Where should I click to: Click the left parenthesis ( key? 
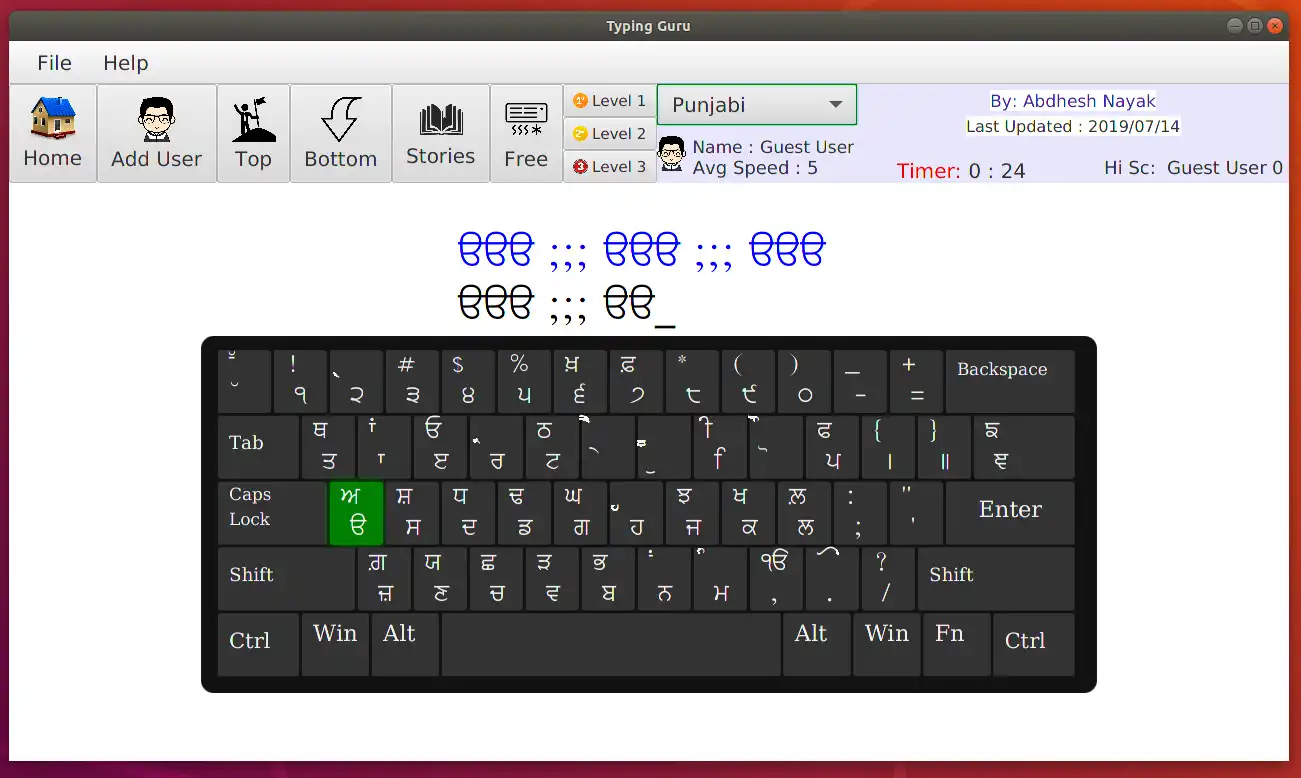[x=748, y=381]
